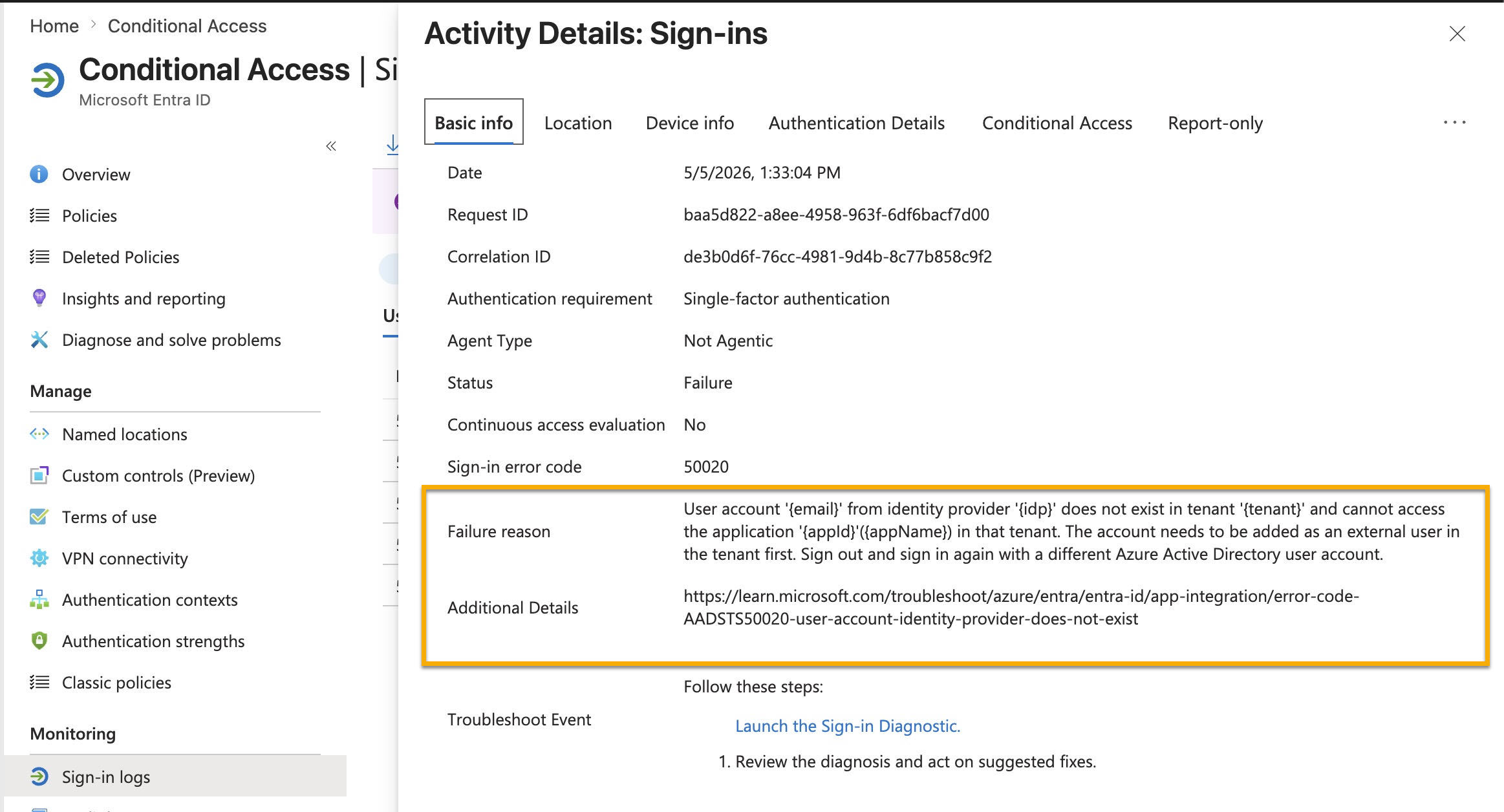The image size is (1504, 812).
Task: Click the Diagnose and solve problems wrench icon
Action: (39, 339)
